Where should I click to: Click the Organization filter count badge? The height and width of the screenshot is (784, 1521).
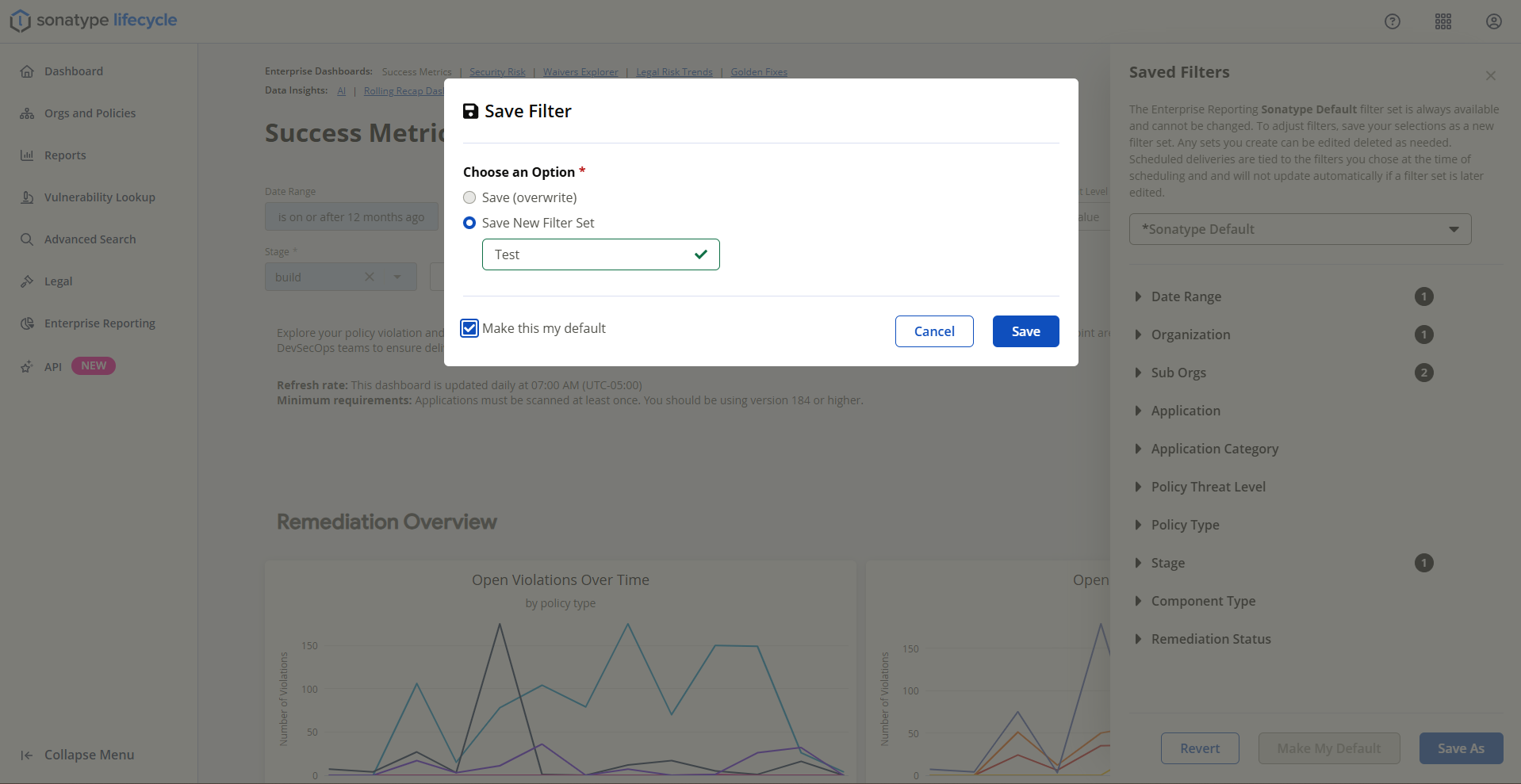coord(1424,335)
